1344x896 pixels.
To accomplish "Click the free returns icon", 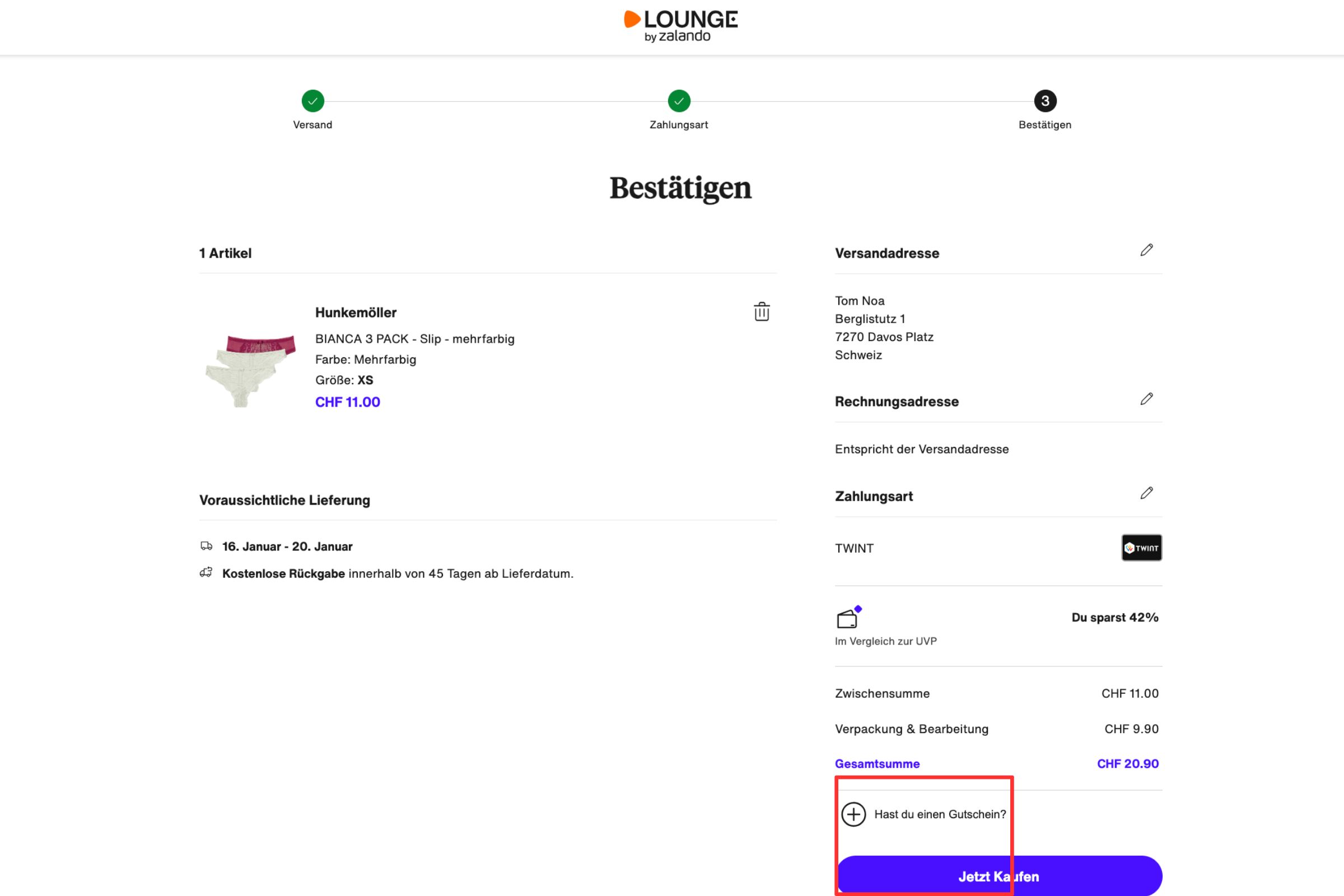I will click(x=206, y=572).
